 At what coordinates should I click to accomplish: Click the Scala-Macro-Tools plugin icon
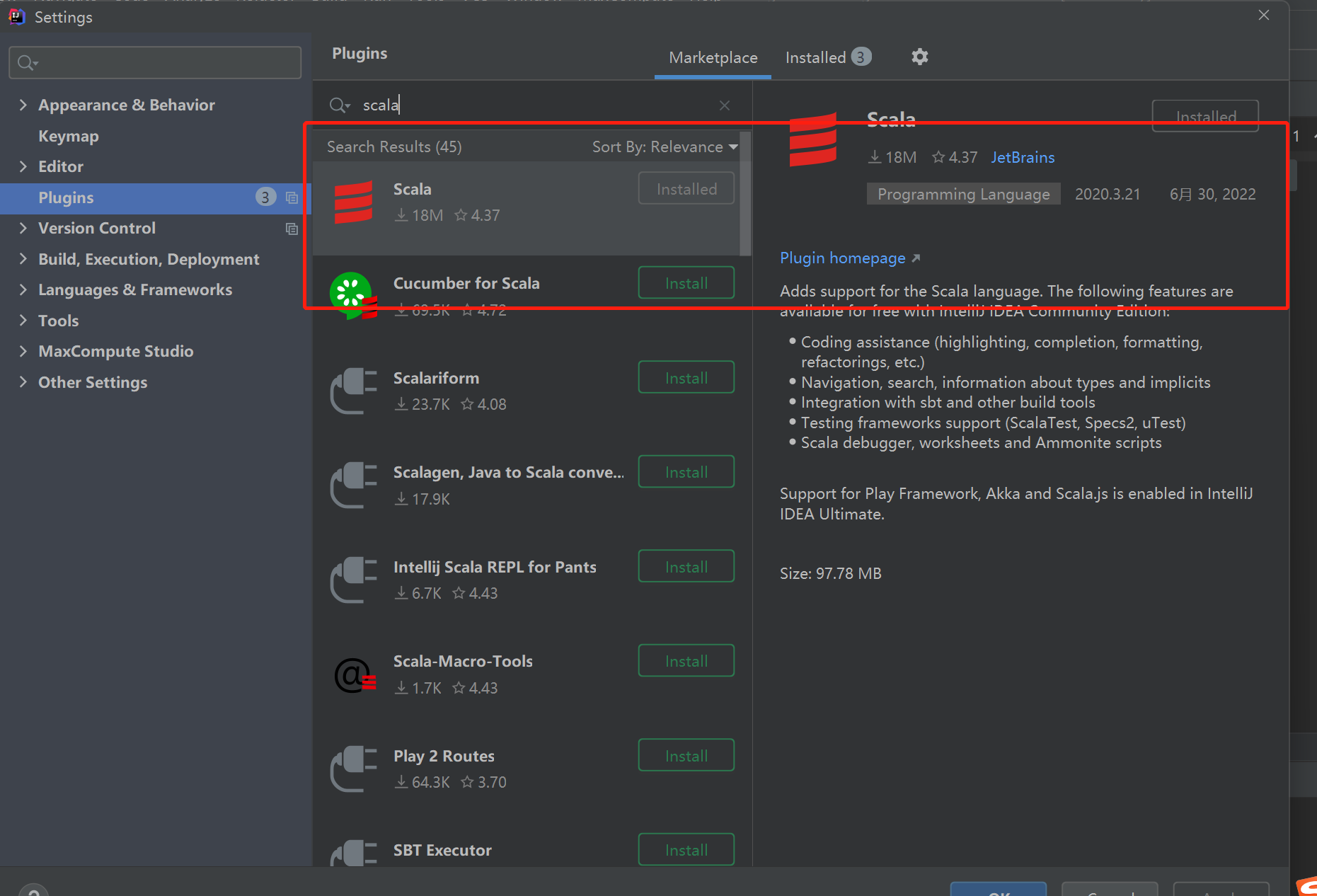(355, 674)
